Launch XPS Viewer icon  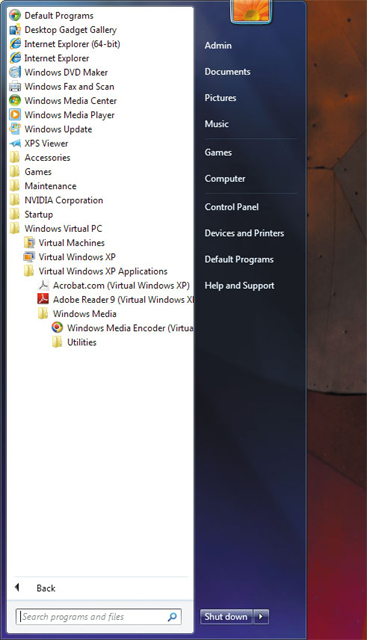tap(15, 143)
